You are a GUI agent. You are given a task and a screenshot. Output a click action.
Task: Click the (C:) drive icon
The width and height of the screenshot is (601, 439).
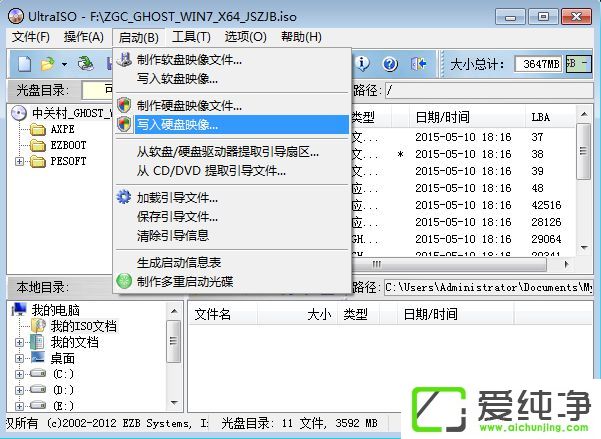[x=38, y=373]
